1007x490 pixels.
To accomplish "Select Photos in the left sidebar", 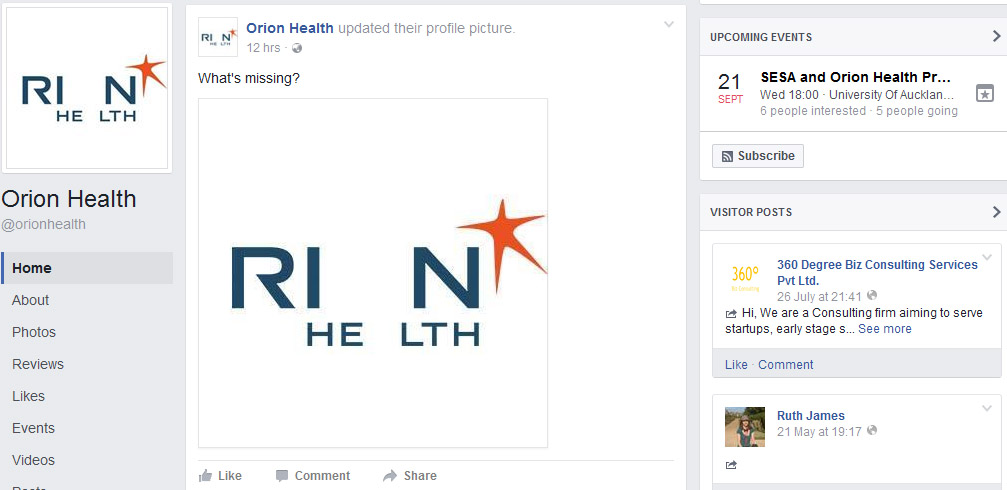I will (x=33, y=332).
